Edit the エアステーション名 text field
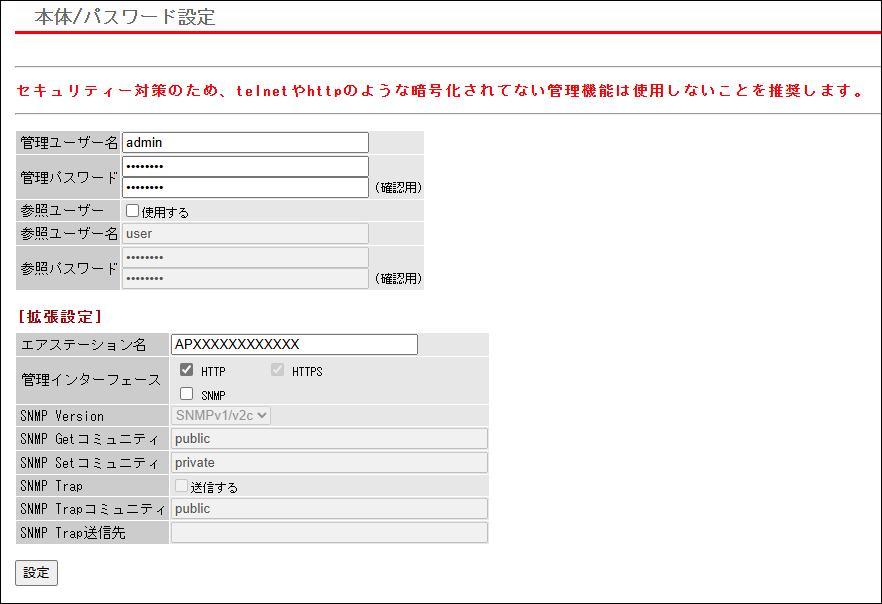This screenshot has width=882, height=604. (x=294, y=344)
